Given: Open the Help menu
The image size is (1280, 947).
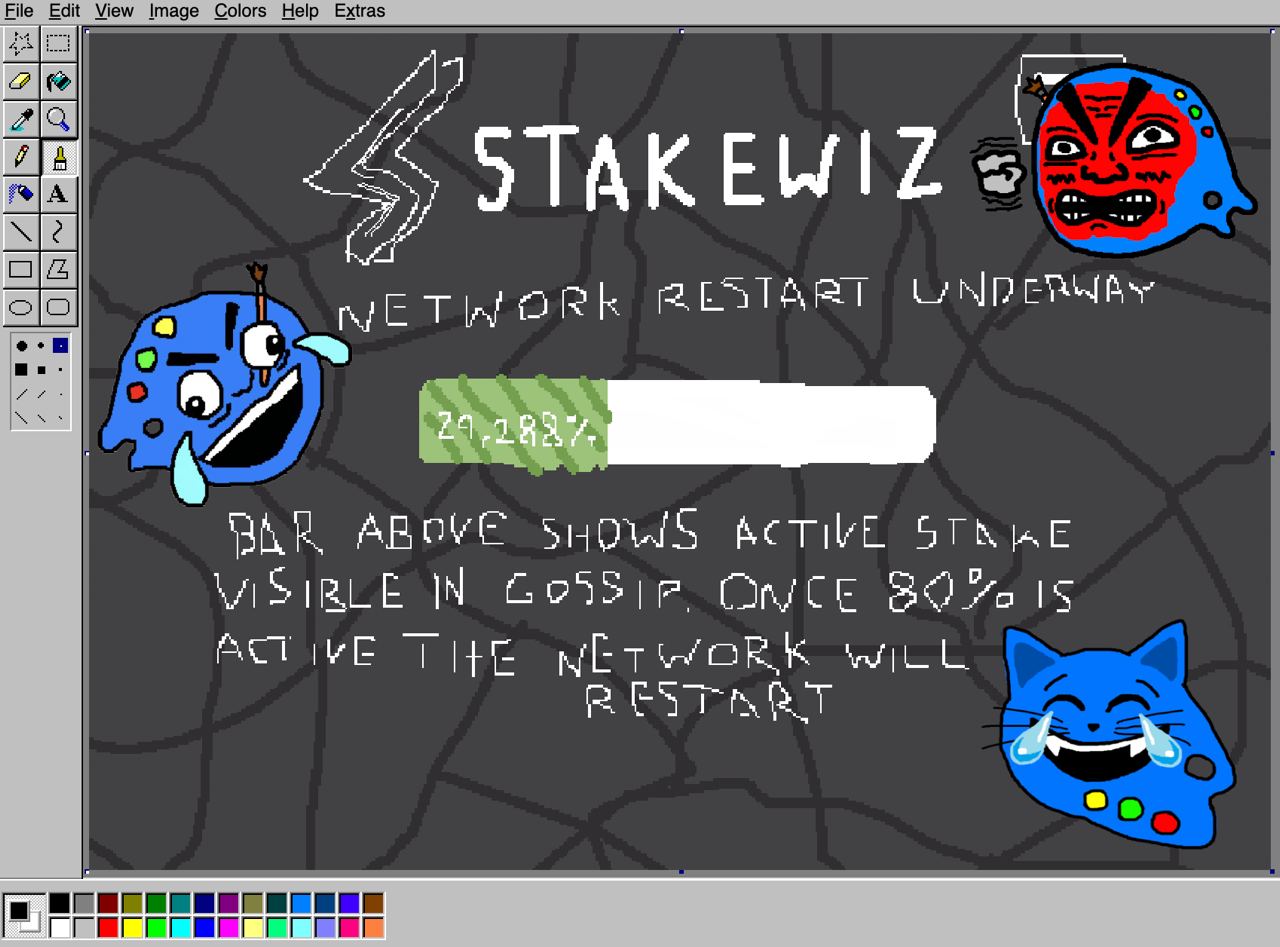Looking at the screenshot, I should pos(300,11).
